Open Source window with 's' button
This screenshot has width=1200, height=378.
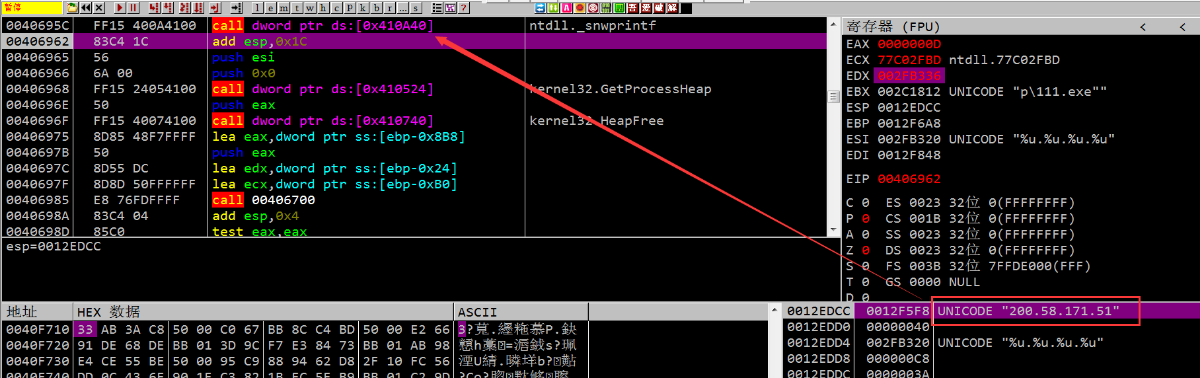coord(415,8)
